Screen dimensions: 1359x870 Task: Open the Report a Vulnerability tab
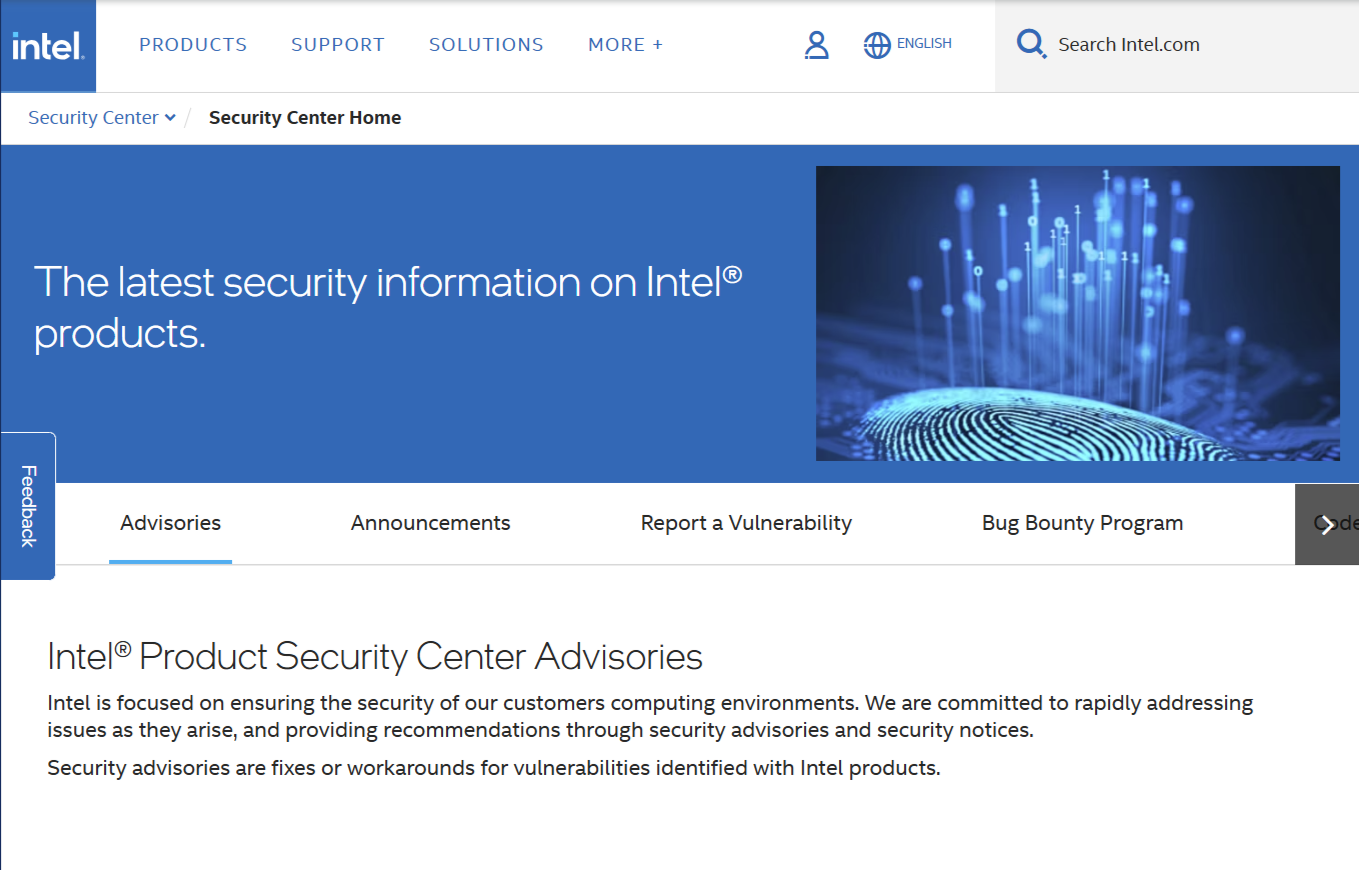(746, 522)
